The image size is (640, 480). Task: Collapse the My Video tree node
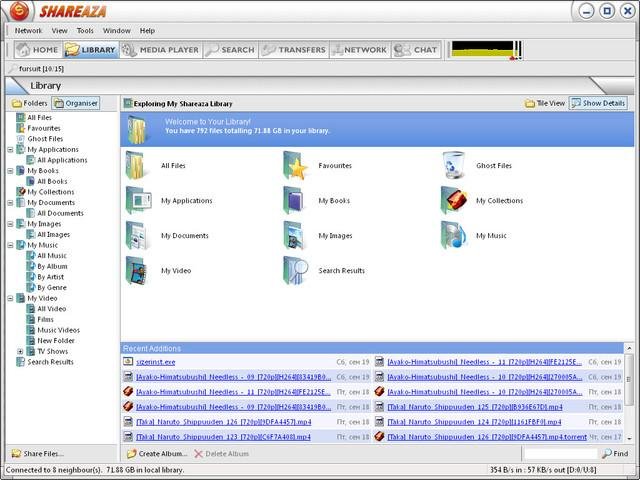tap(10, 298)
